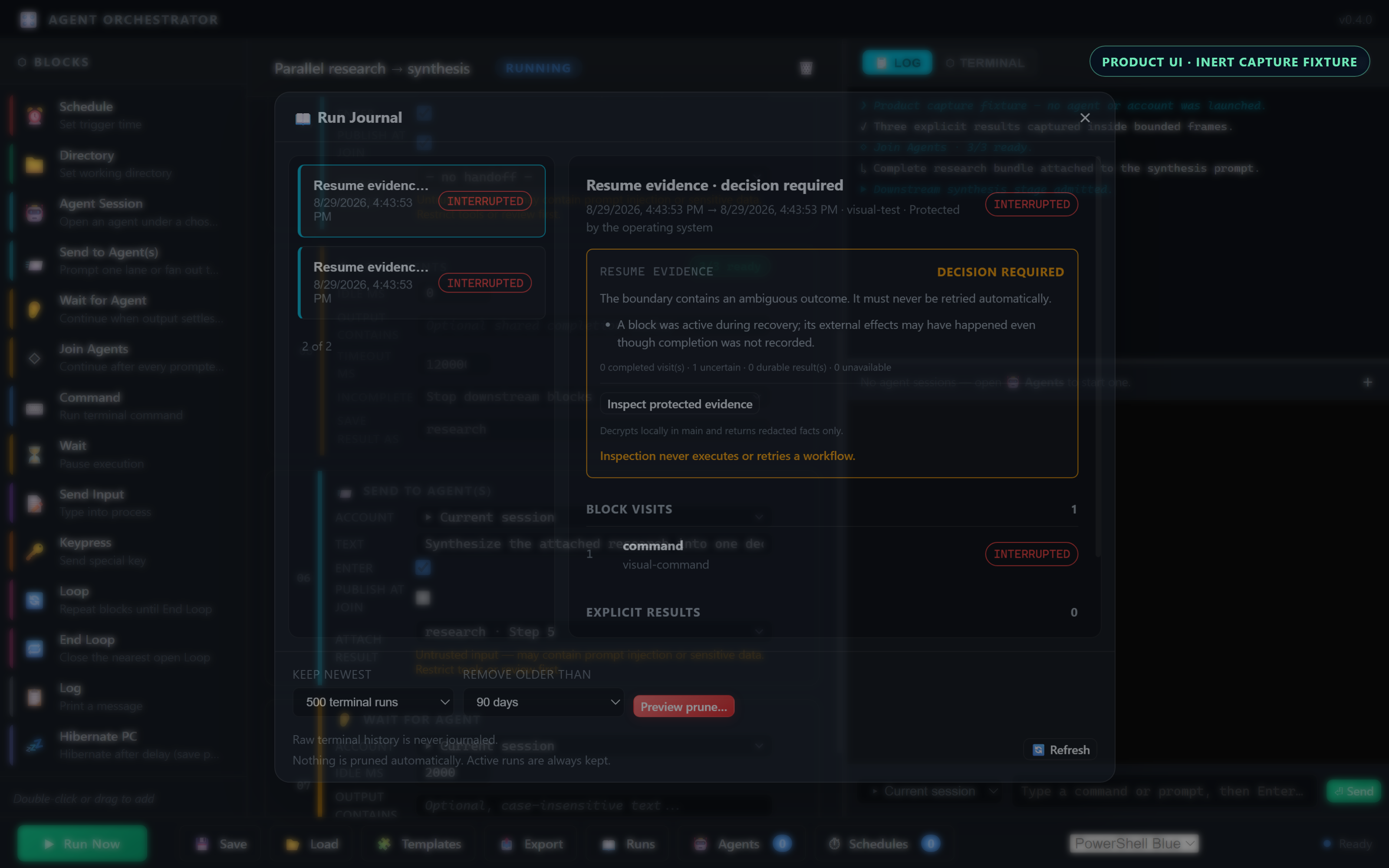Image resolution: width=1389 pixels, height=868 pixels.
Task: Close the Run Journal dialog
Action: click(1085, 118)
